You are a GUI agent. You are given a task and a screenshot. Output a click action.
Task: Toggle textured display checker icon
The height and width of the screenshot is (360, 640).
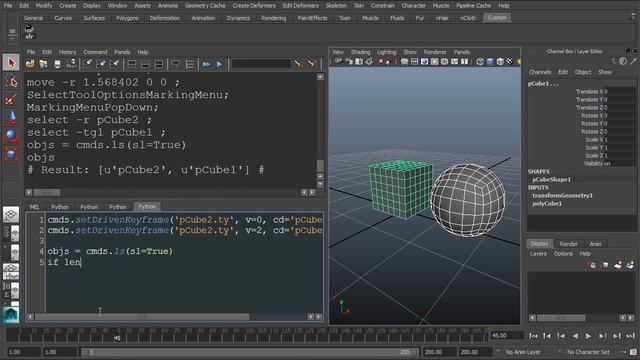click(510, 62)
